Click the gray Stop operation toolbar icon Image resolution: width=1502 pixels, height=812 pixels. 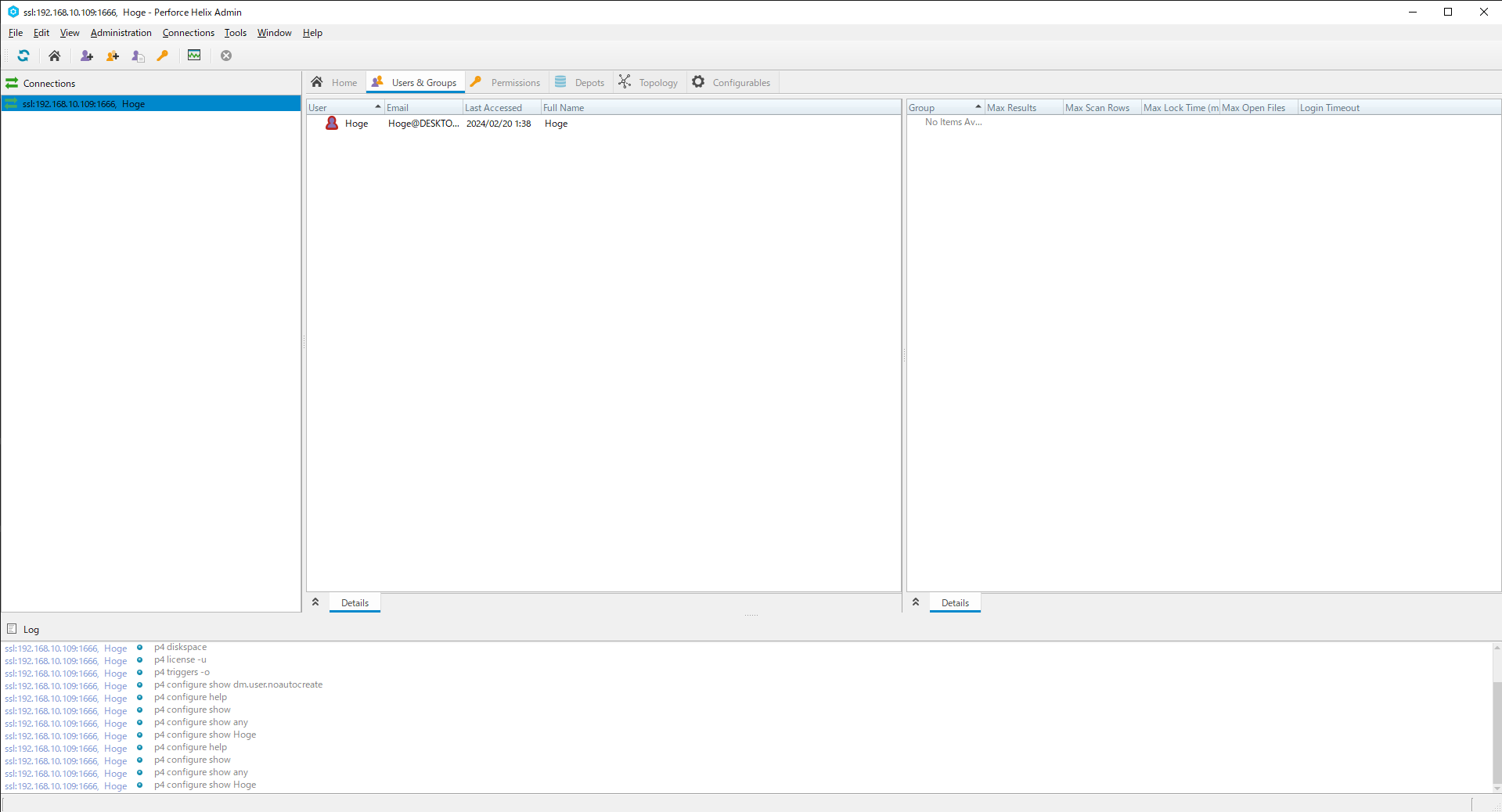coord(226,56)
